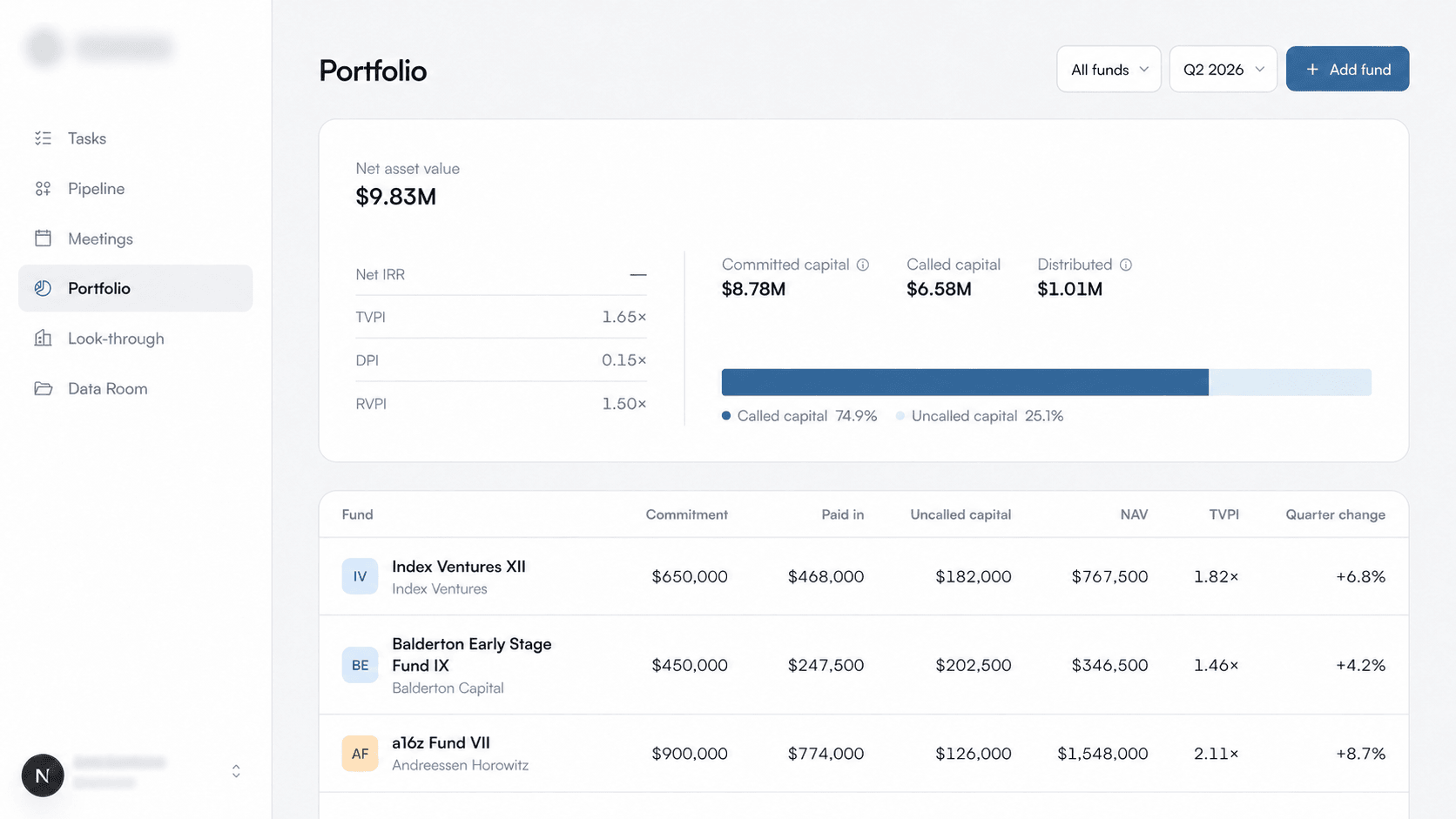Click the dark blue called capital bar
The height and width of the screenshot is (819, 1456).
click(x=965, y=382)
